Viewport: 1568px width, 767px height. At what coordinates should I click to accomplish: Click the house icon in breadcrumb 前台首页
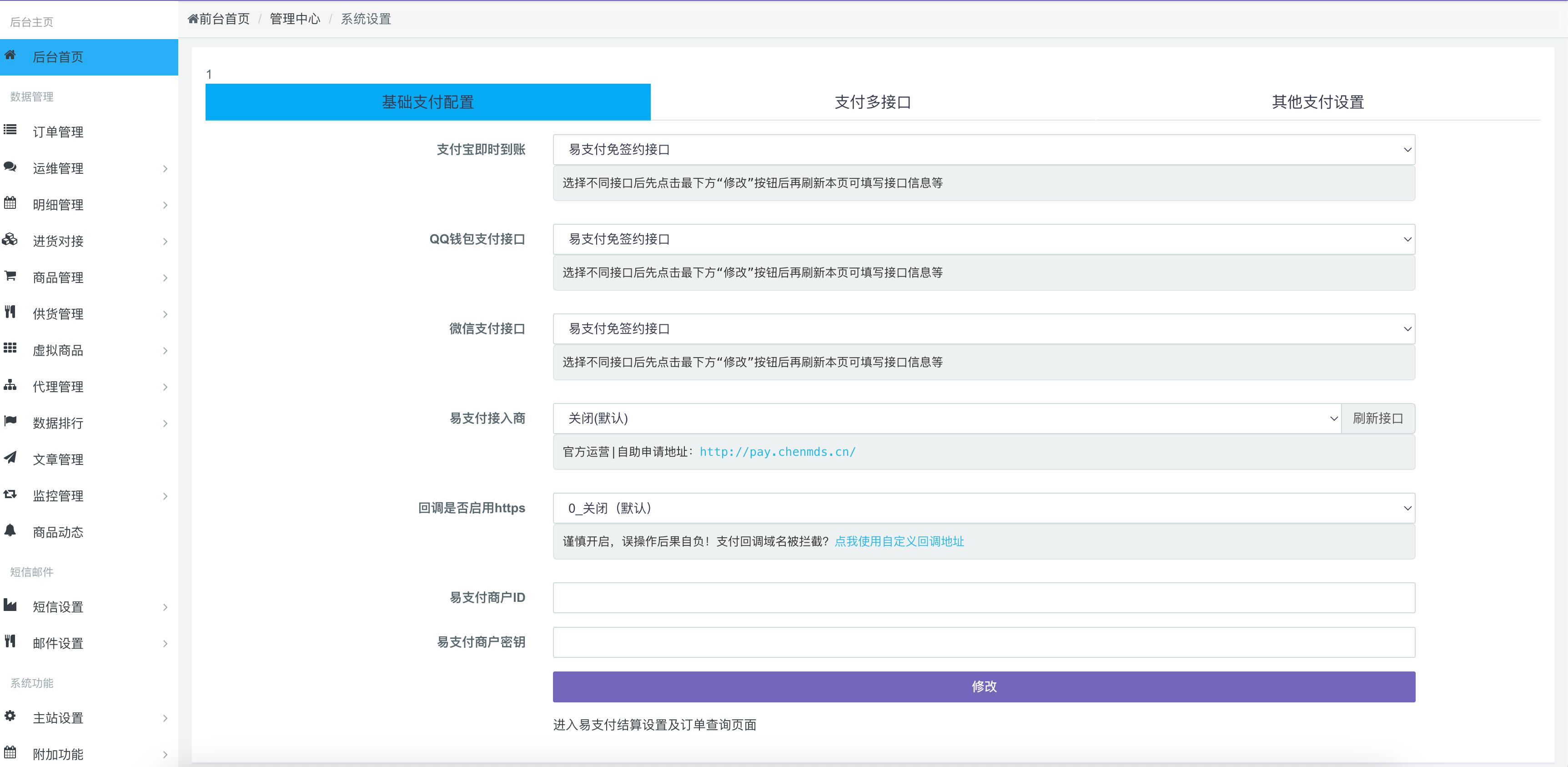point(193,19)
